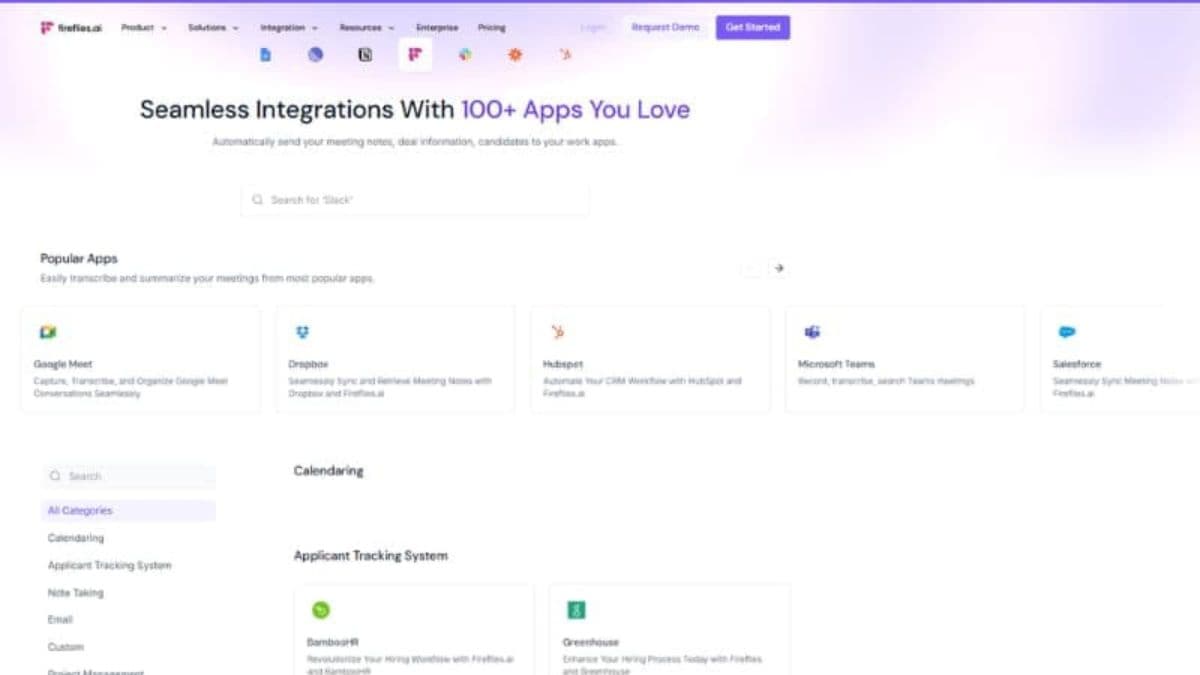Open the Pricing page
The width and height of the screenshot is (1200, 675).
point(492,28)
